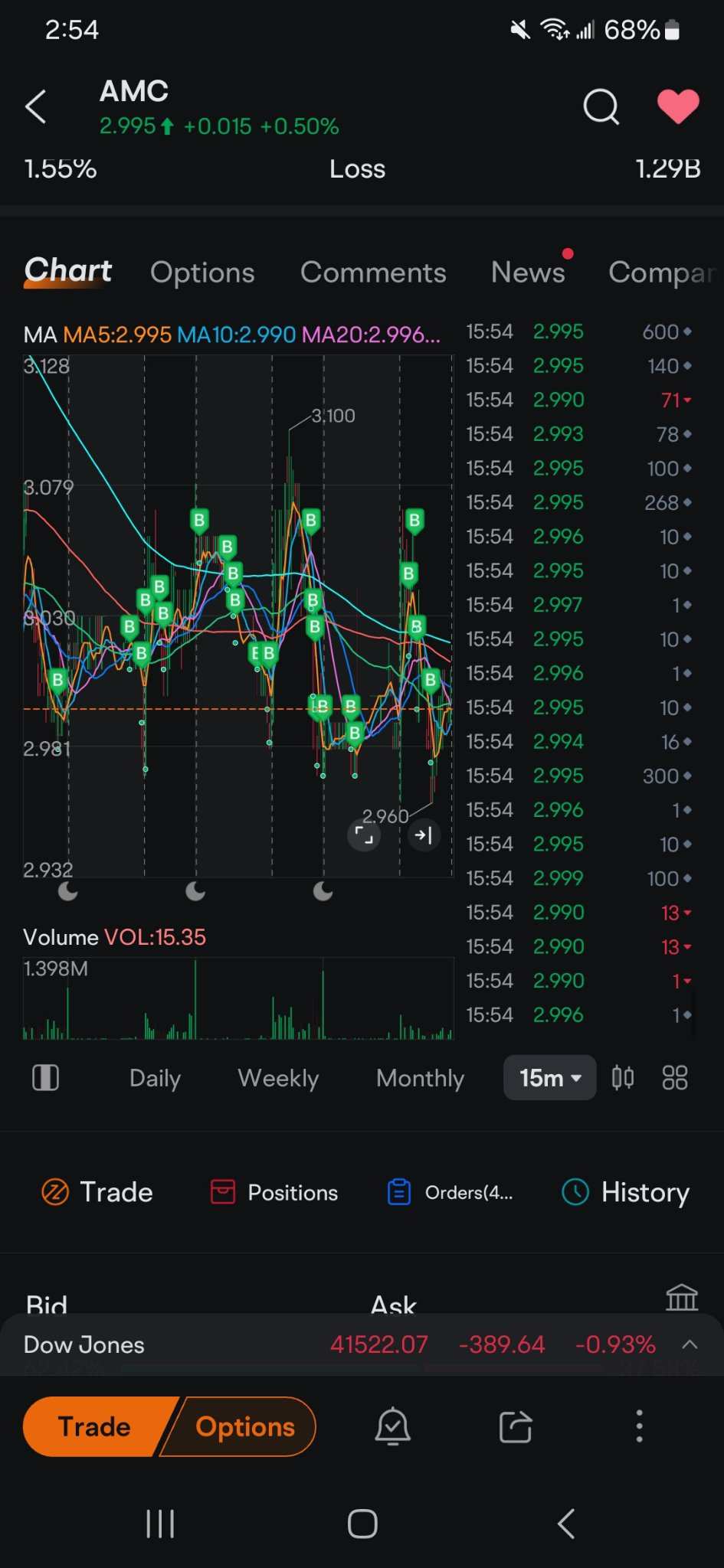Viewport: 724px width, 1568px height.
Task: Expand the Dow Jones index bar
Action: click(x=690, y=1344)
